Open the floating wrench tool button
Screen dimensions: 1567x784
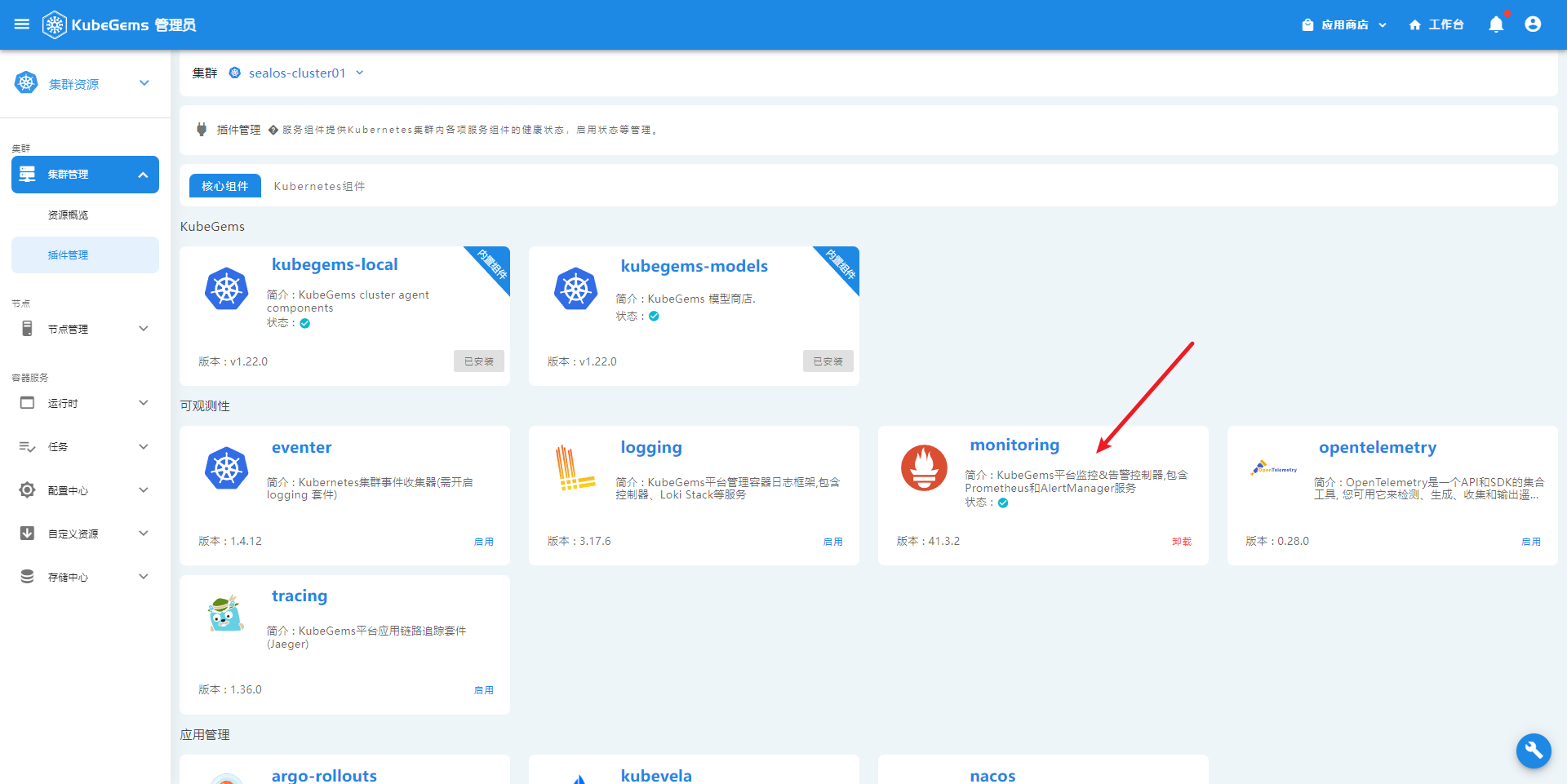pos(1534,751)
